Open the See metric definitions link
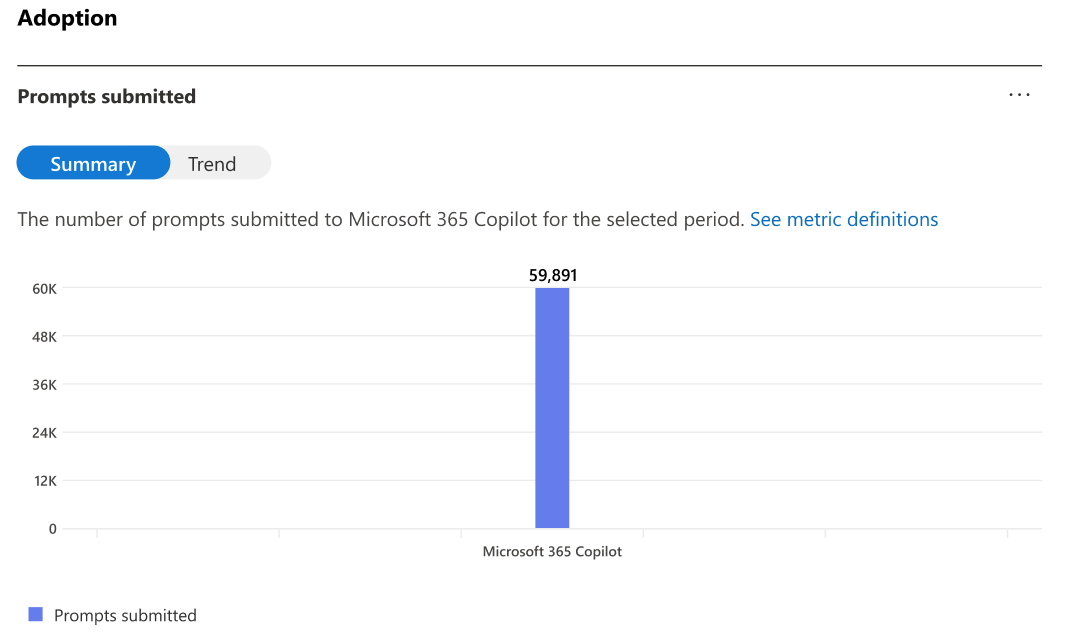1085x638 pixels. 843,219
